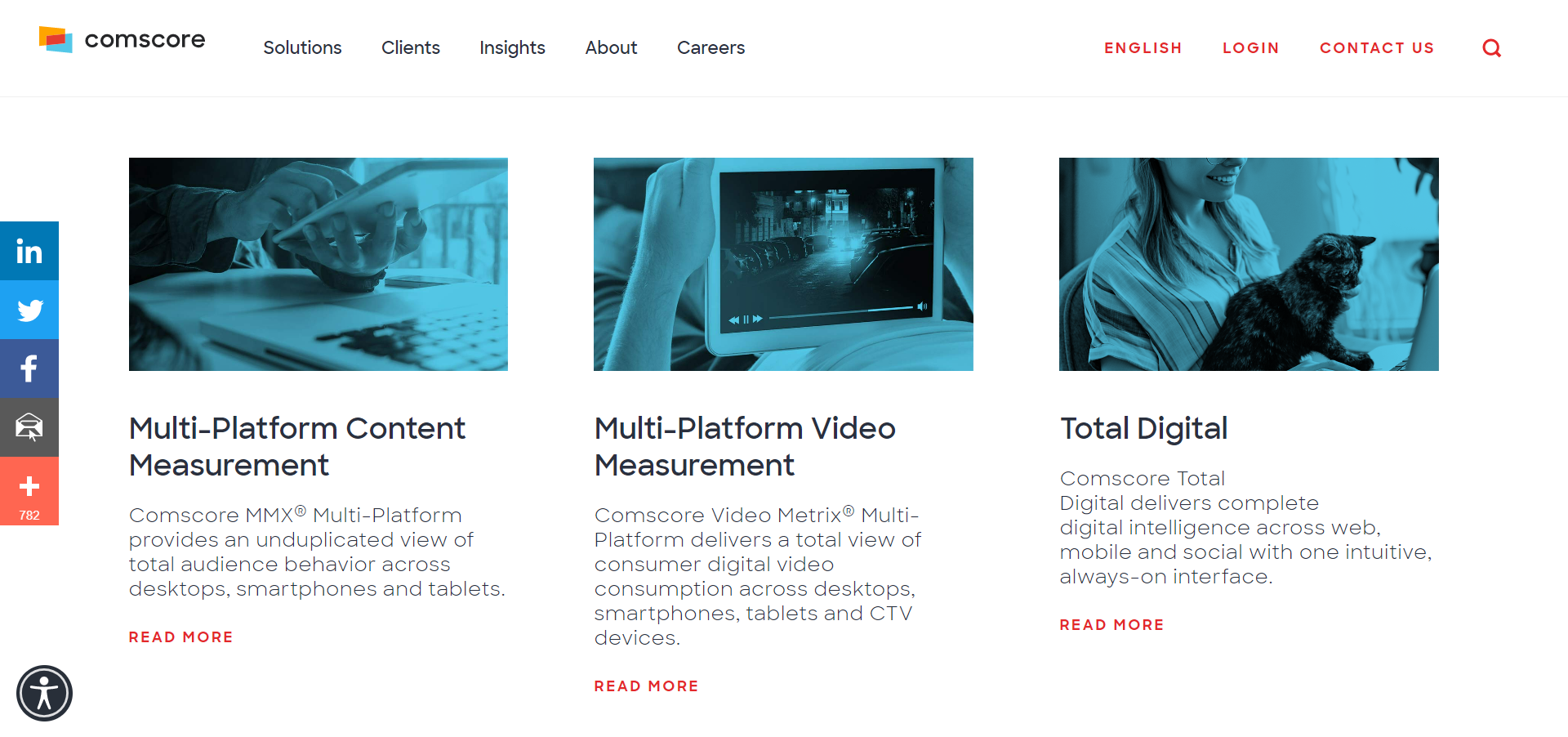Click the Comscore MMX description paragraph
Screen dimensions: 1568x737
317,552
